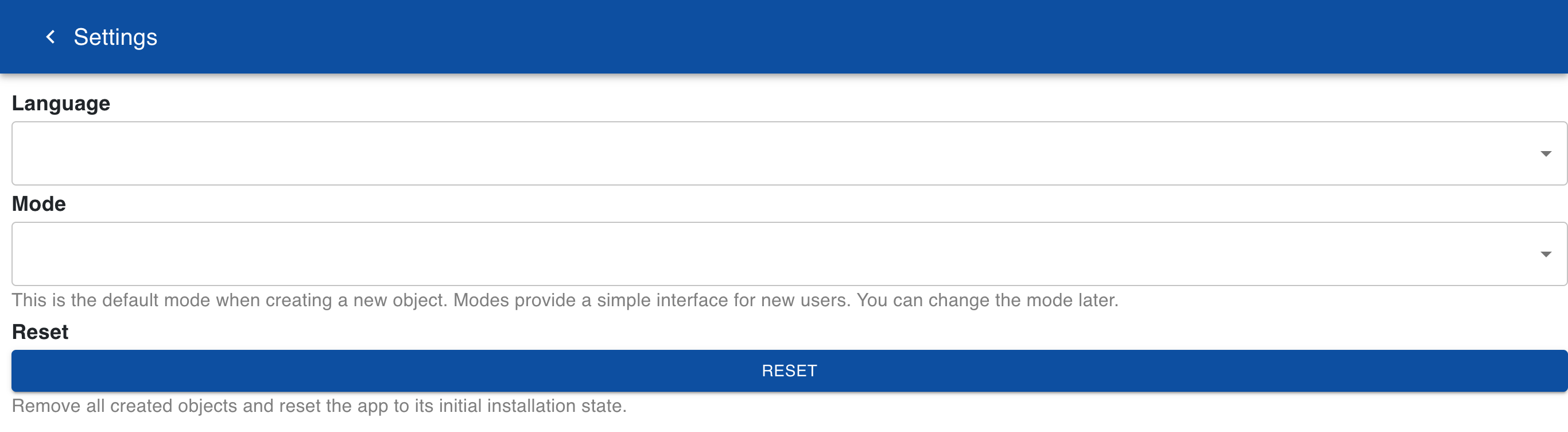Click the Reset section heading
Viewport: 1568px width, 432px height.
click(x=40, y=332)
